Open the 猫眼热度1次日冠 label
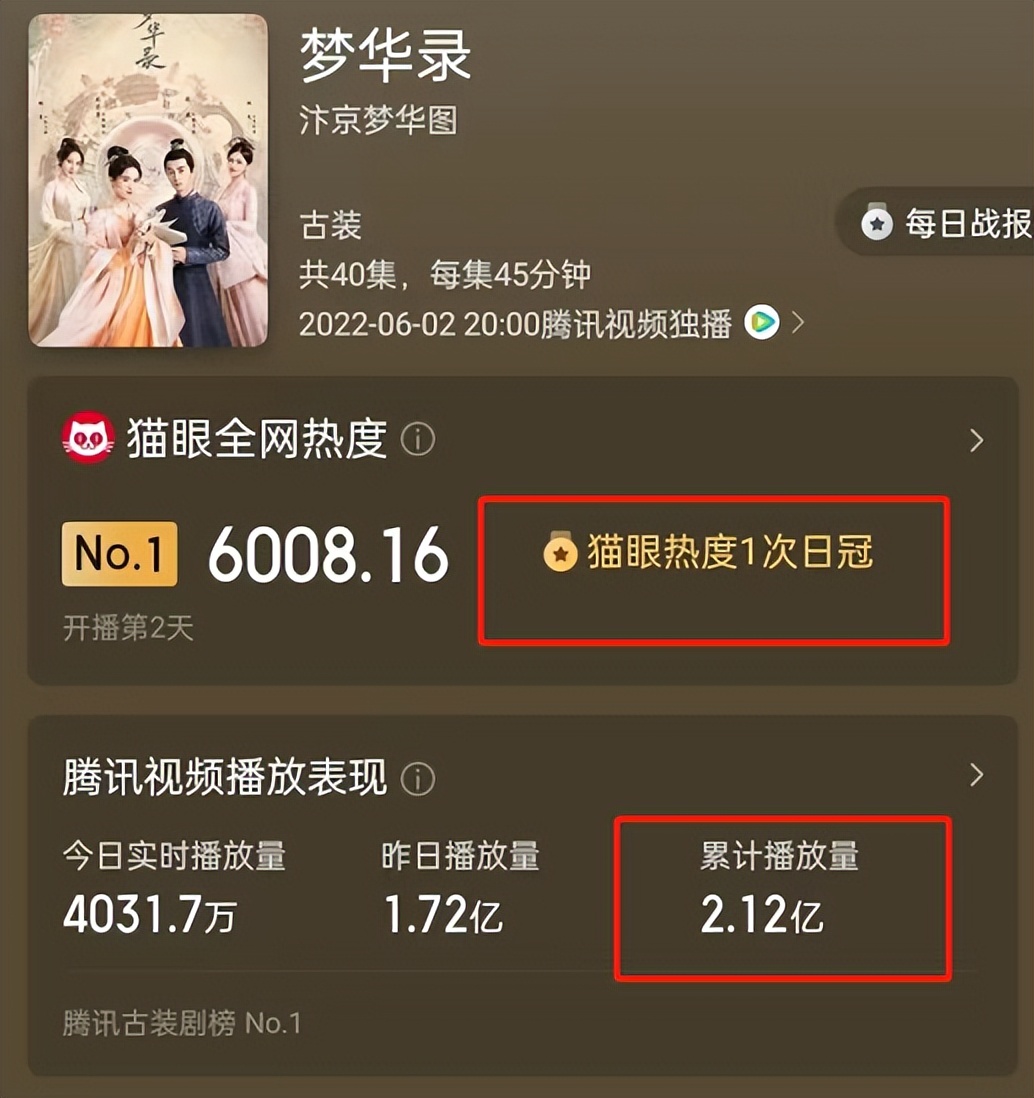The height and width of the screenshot is (1098, 1034). coord(730,553)
